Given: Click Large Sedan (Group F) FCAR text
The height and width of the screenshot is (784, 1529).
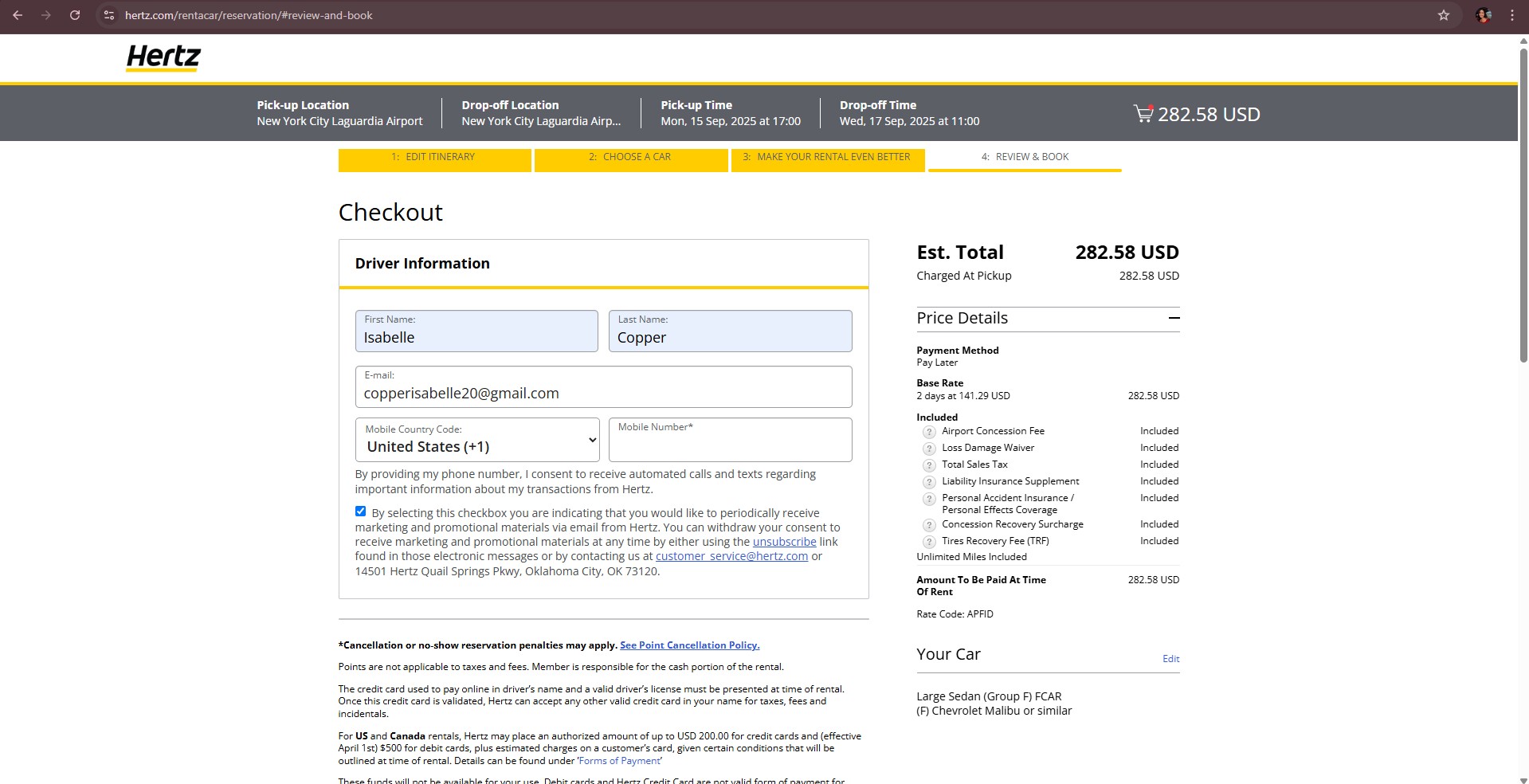Looking at the screenshot, I should (x=989, y=696).
